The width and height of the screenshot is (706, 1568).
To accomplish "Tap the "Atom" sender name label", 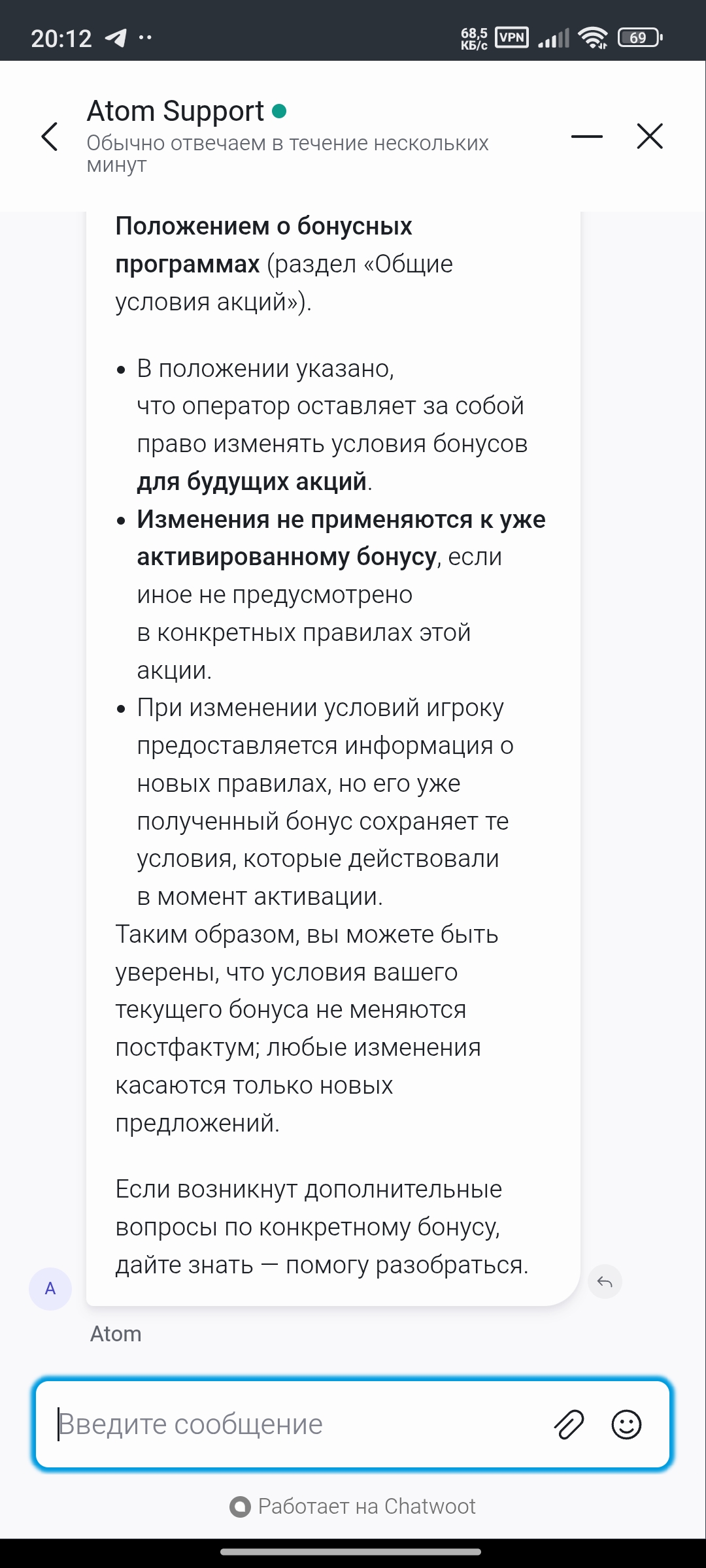I will [x=116, y=1333].
